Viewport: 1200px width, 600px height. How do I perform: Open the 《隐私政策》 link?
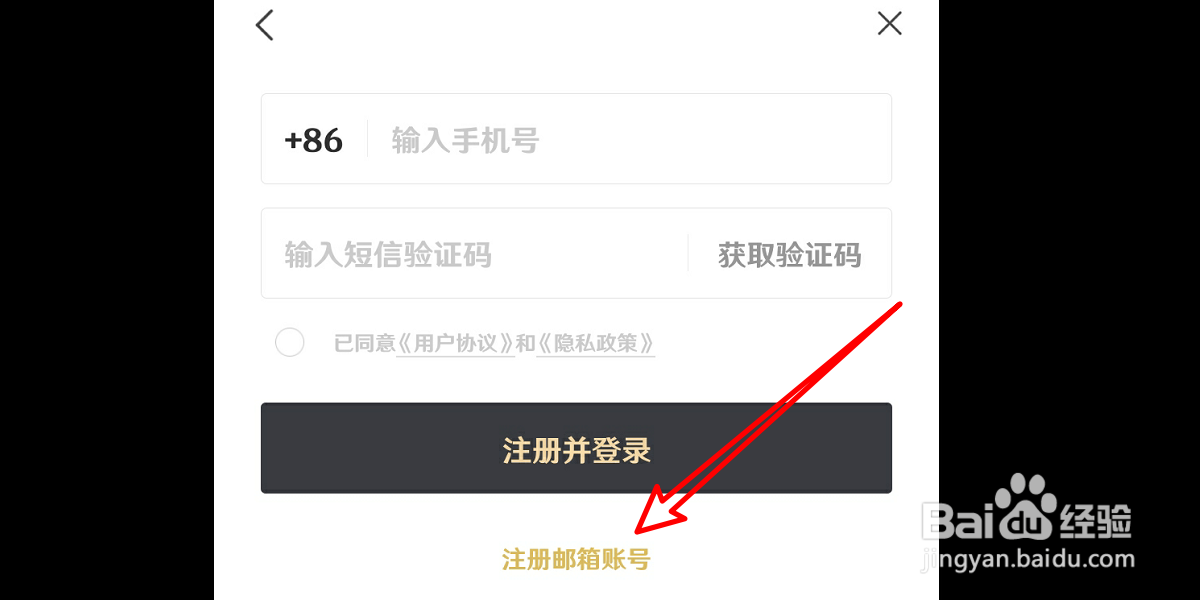coord(596,344)
